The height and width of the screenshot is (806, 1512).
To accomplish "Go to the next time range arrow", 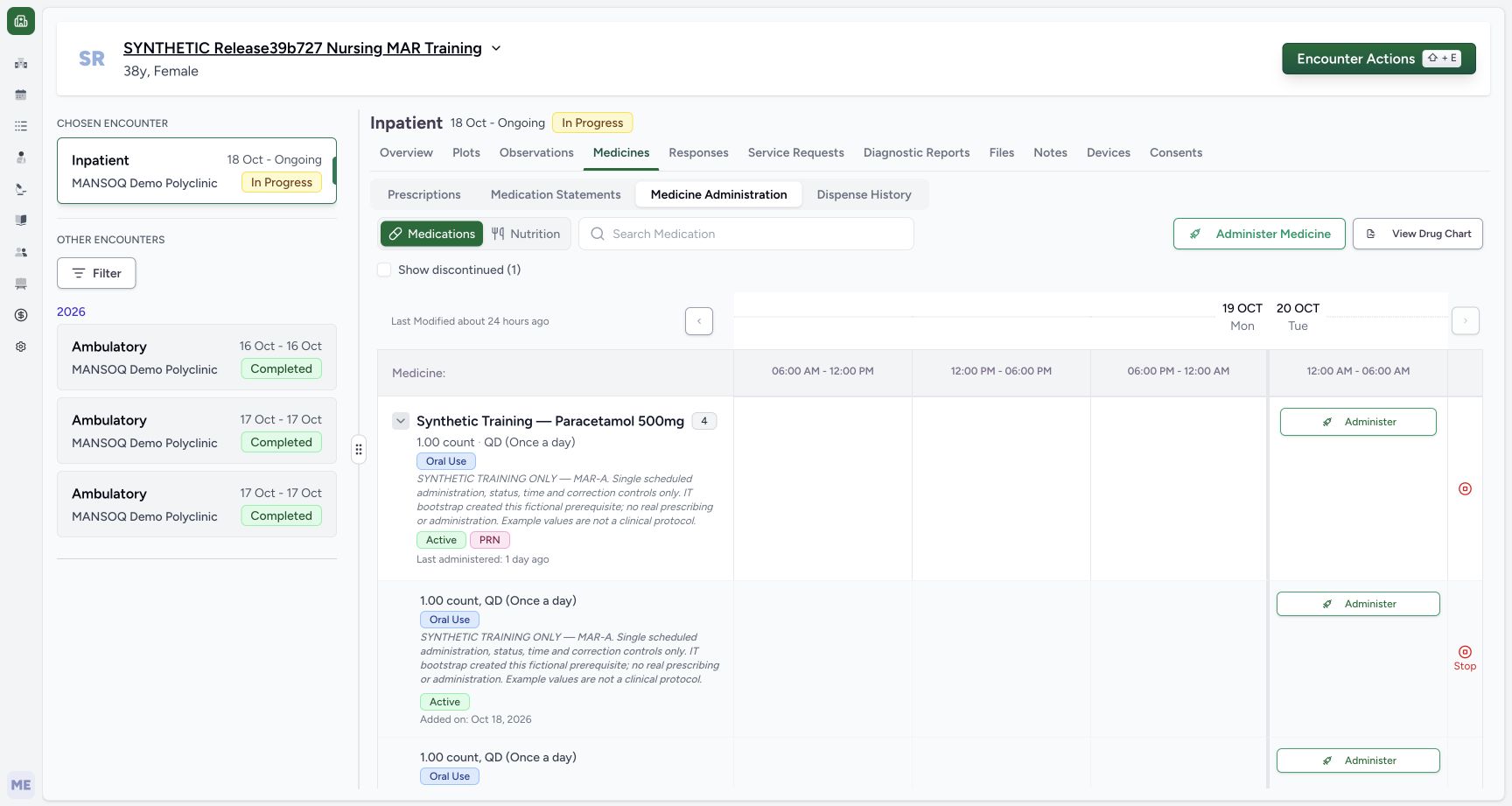I will click(1466, 321).
